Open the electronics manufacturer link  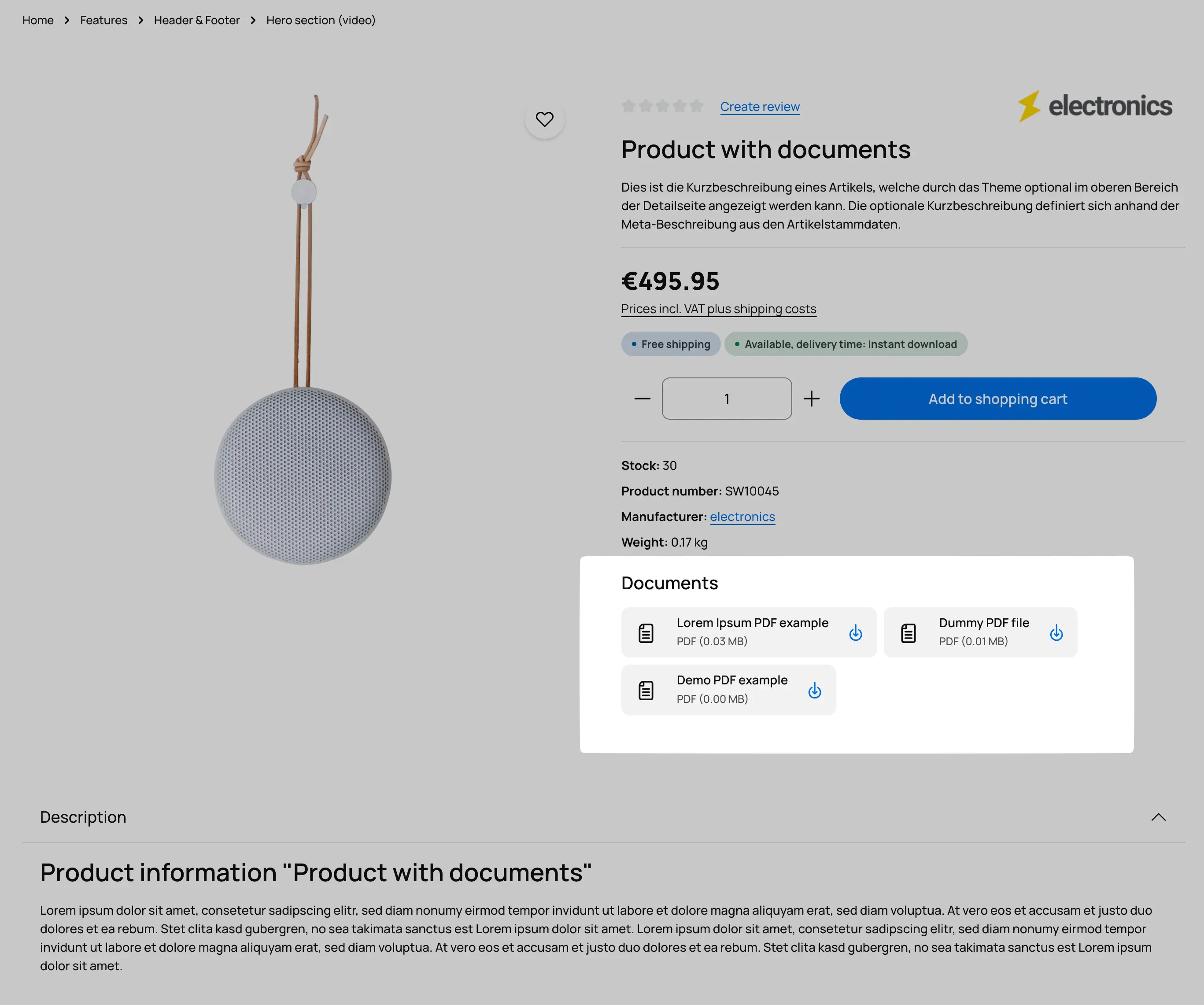tap(742, 517)
